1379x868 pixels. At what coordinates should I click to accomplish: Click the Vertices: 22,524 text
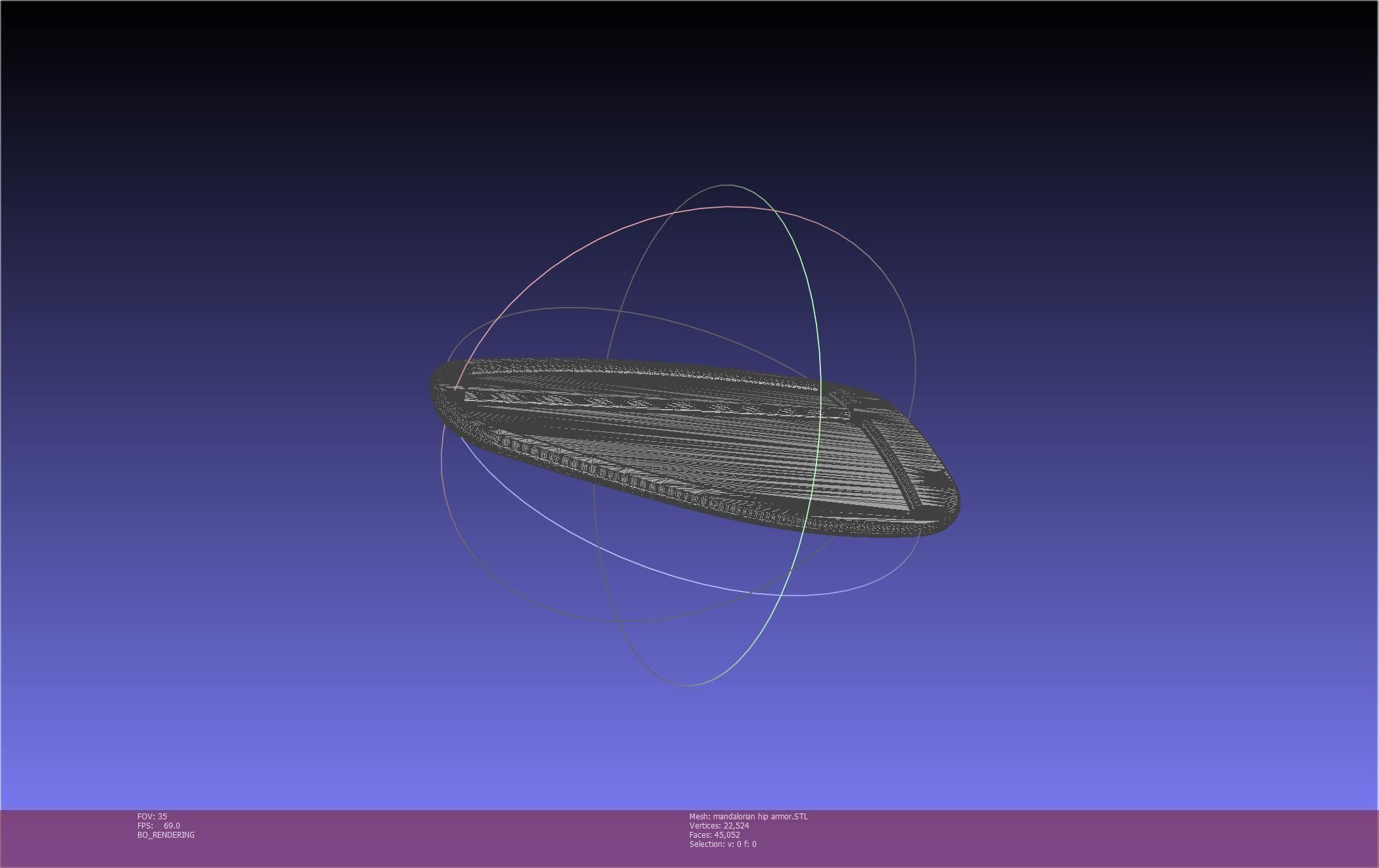[x=719, y=825]
